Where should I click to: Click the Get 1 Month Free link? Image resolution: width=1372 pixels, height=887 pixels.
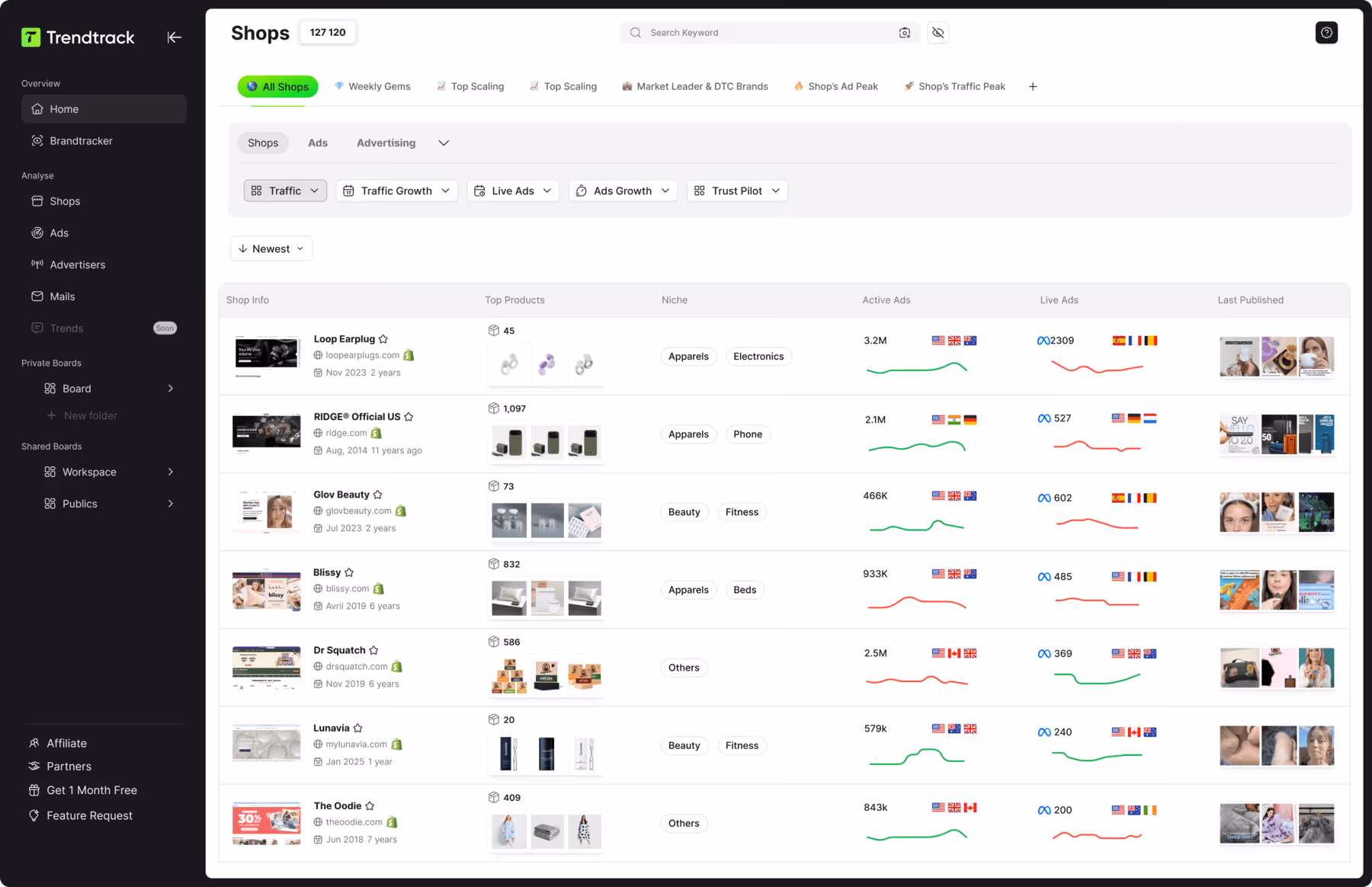click(x=91, y=790)
